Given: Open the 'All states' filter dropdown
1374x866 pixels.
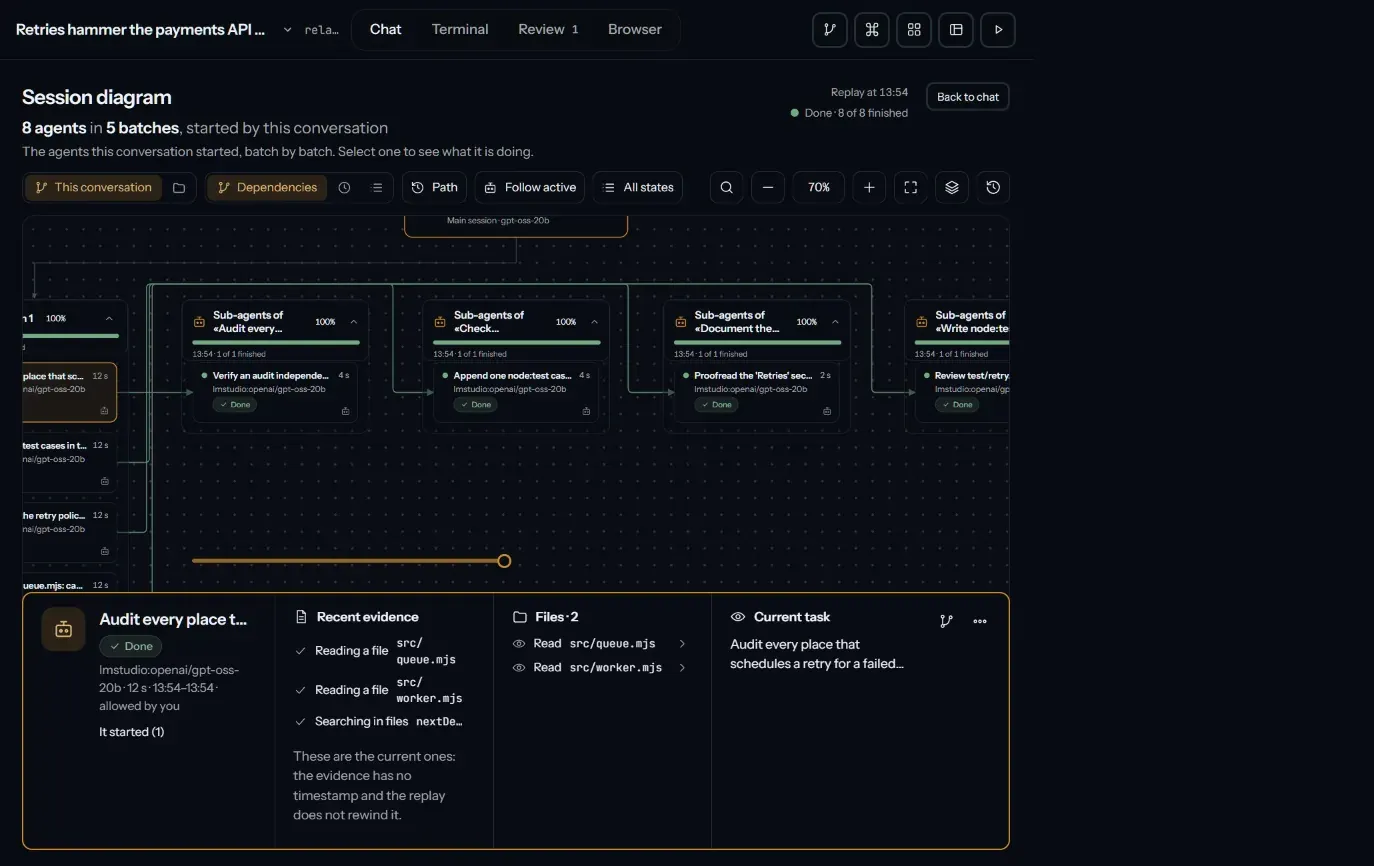Looking at the screenshot, I should click(x=638, y=187).
